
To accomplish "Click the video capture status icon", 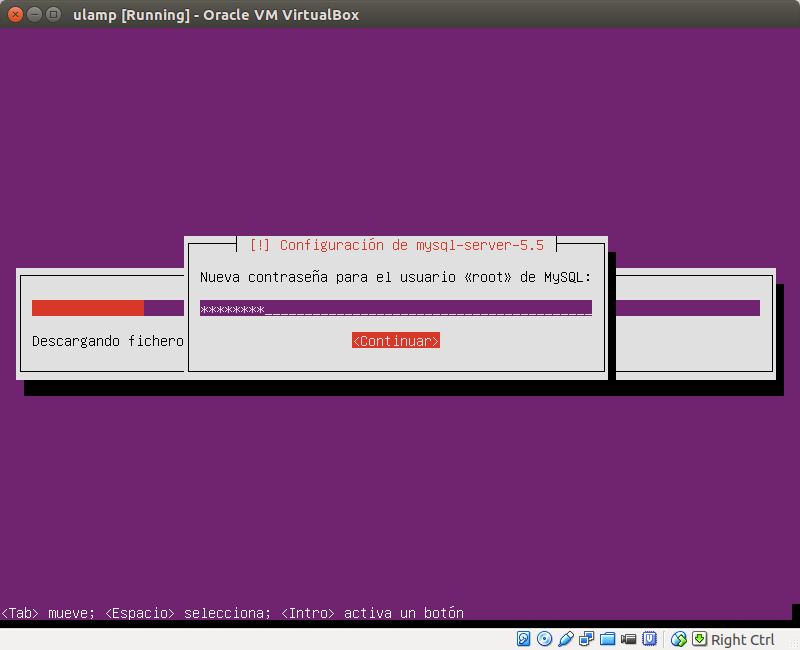I will tap(628, 638).
